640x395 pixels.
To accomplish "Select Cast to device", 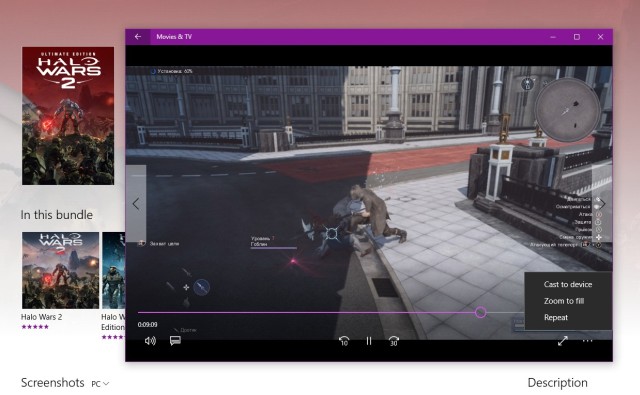I will click(x=568, y=284).
